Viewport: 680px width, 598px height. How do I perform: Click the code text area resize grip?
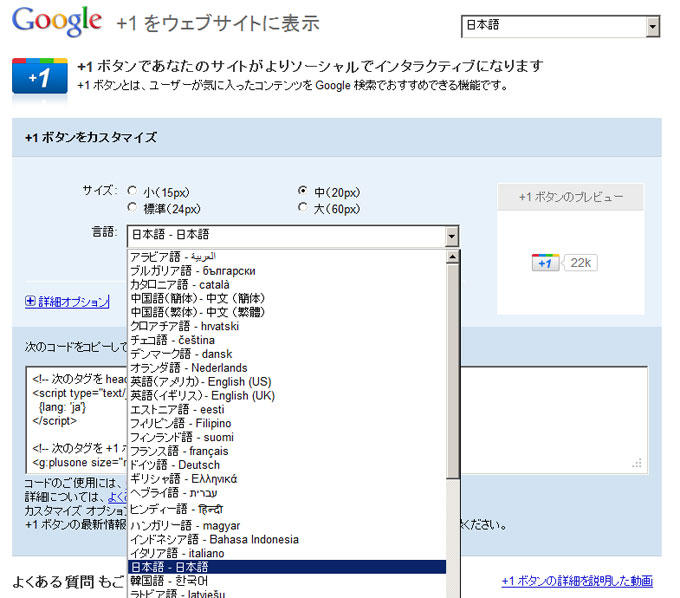coord(637,463)
